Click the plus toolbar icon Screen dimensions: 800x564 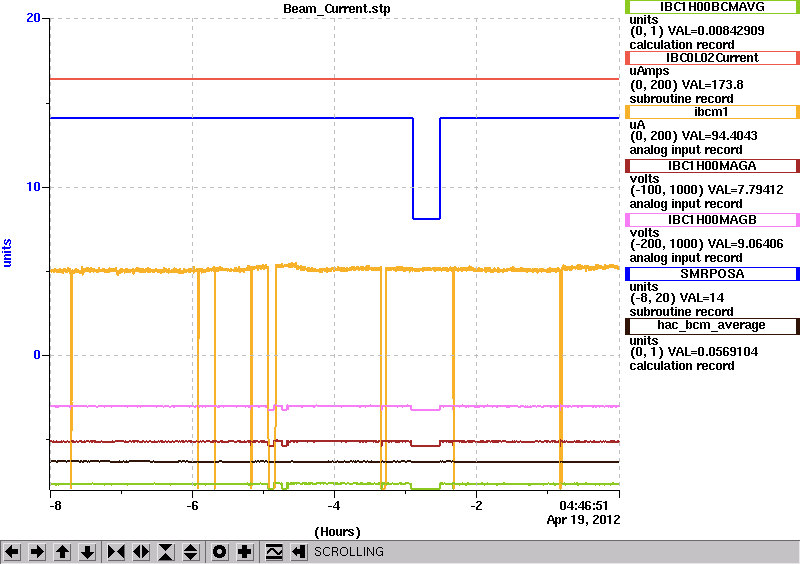(245, 552)
